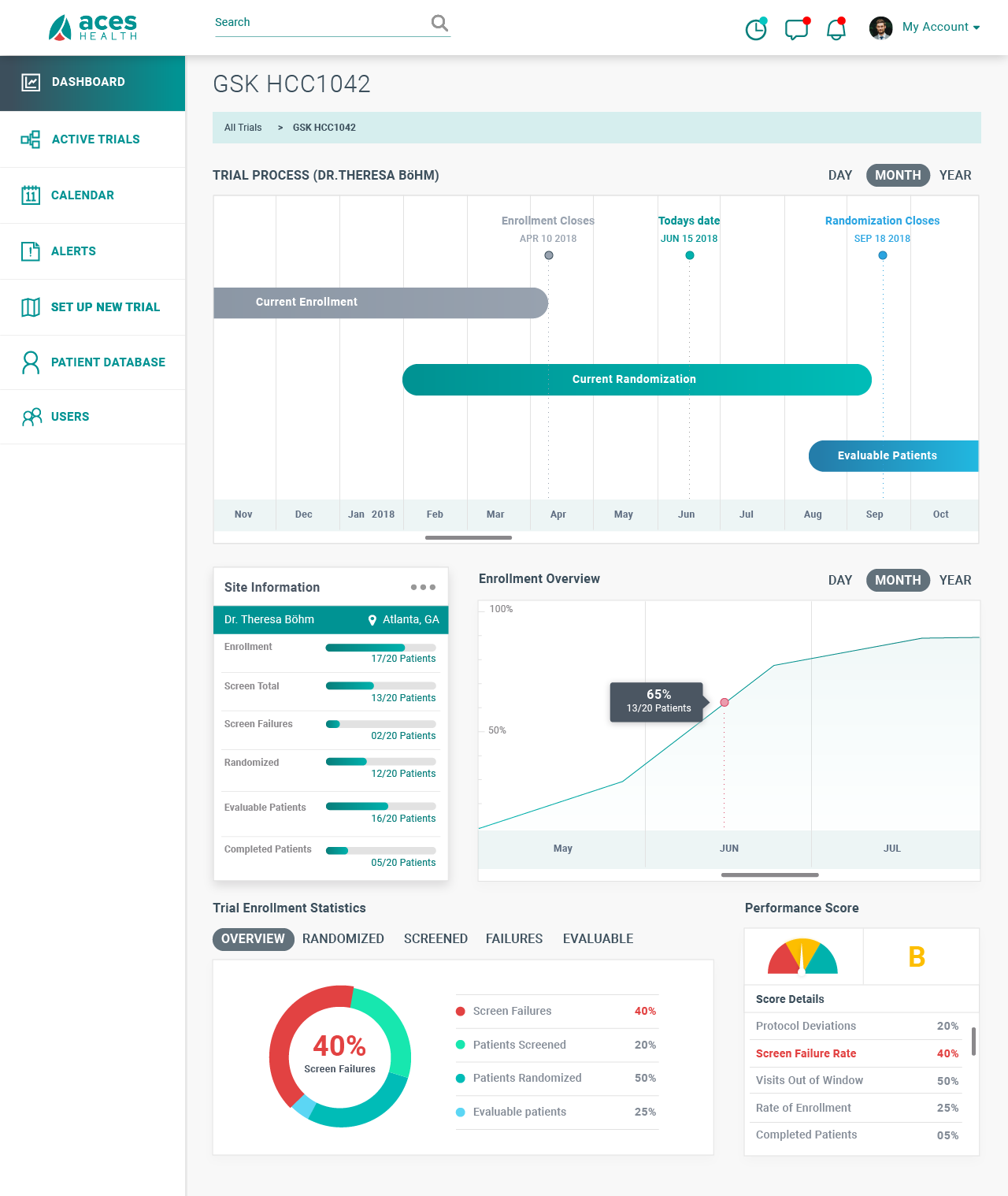Select the RANDOMIZED statistics tab
Image resolution: width=1008 pixels, height=1196 pixels.
pyautogui.click(x=343, y=938)
